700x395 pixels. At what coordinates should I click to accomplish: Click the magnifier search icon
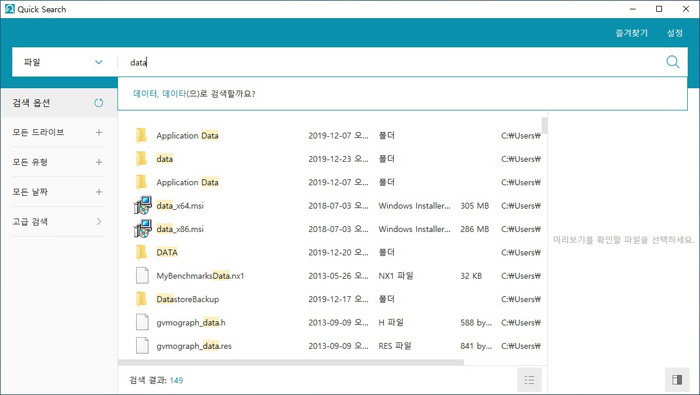click(672, 62)
